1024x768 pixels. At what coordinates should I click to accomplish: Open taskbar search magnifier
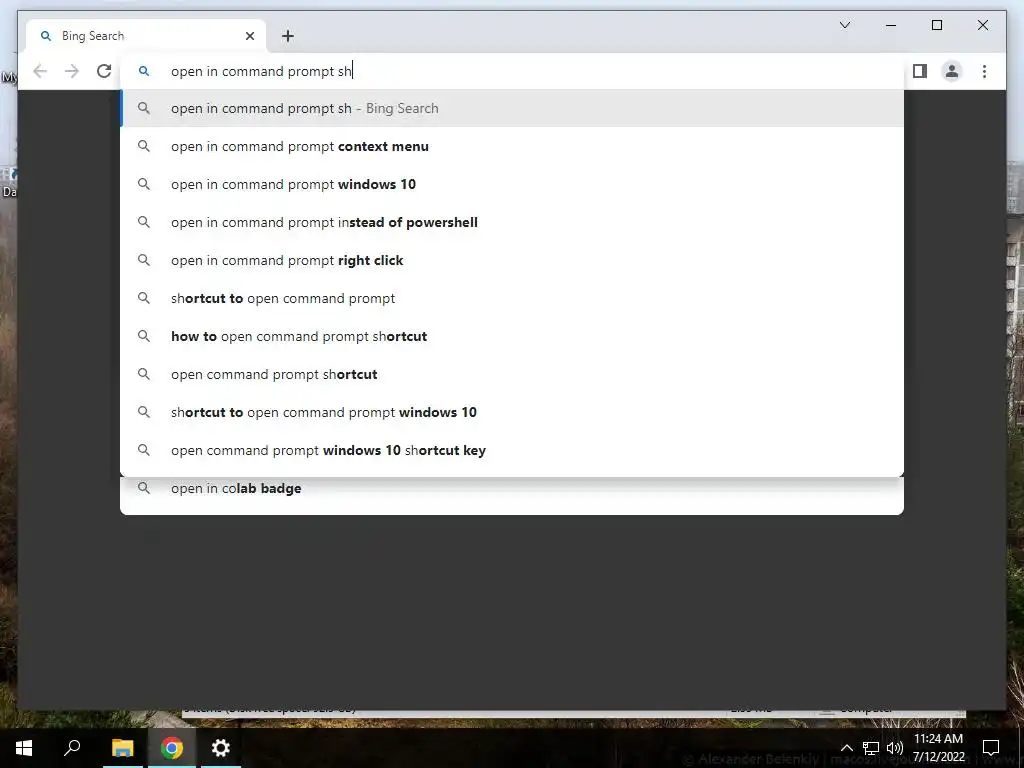[72, 748]
